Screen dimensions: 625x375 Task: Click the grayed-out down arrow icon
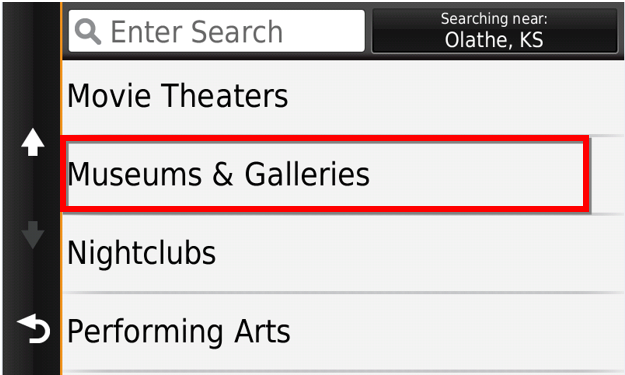33,235
